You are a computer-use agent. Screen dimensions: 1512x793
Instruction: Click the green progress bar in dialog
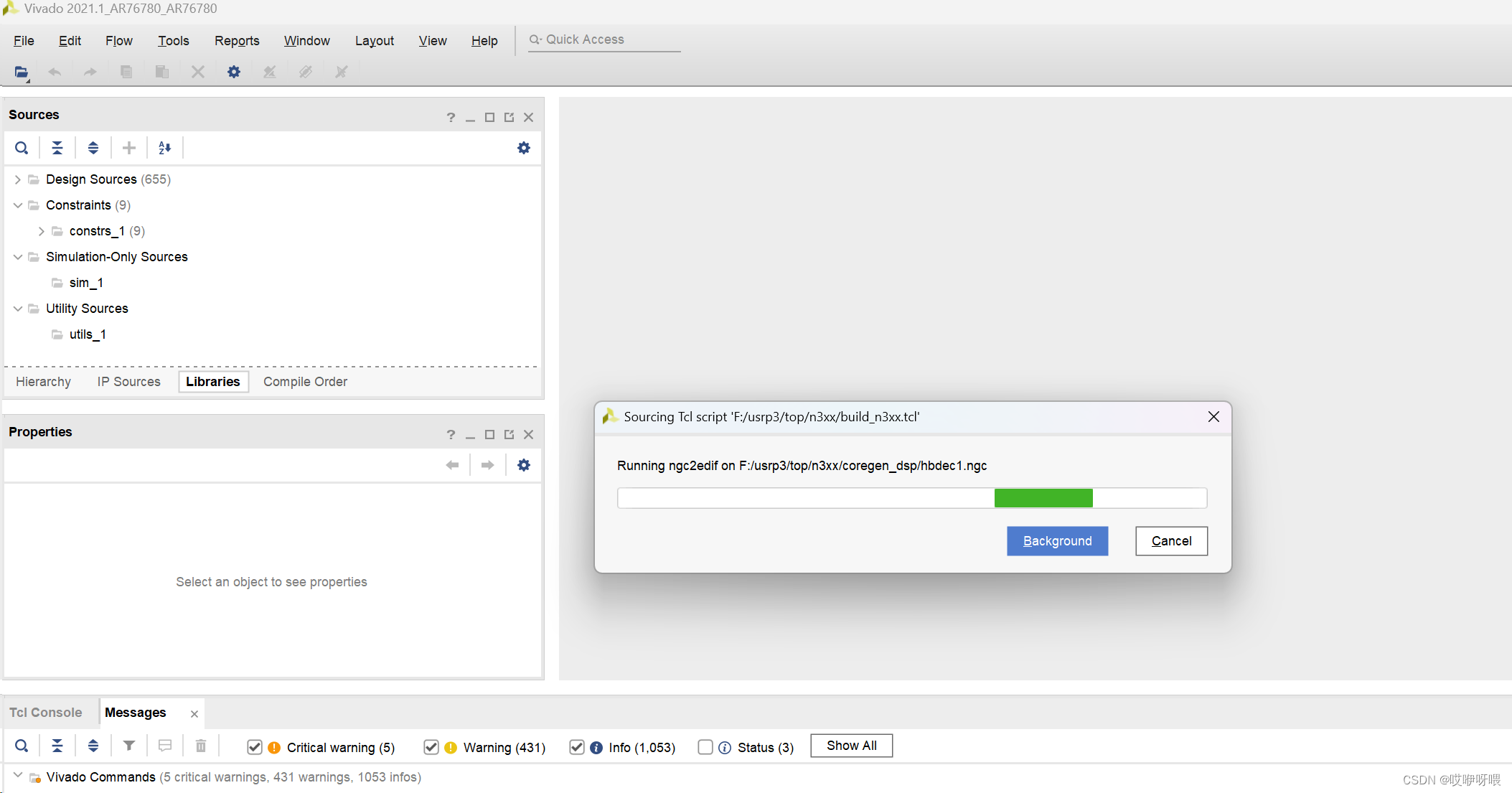tap(1043, 497)
